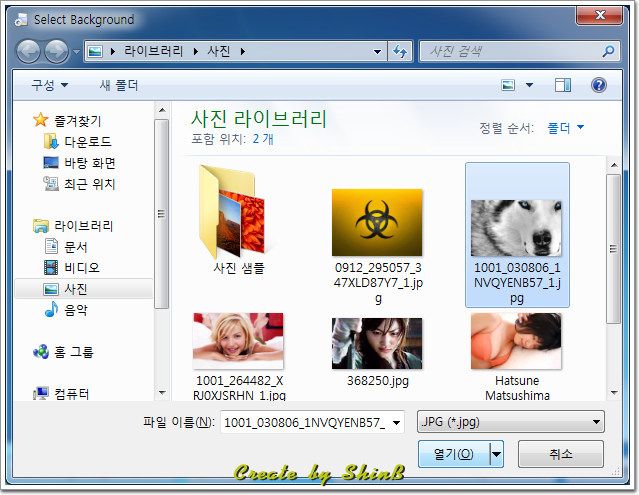639x495 pixels.
Task: Open the 구성 menu
Action: 50,85
